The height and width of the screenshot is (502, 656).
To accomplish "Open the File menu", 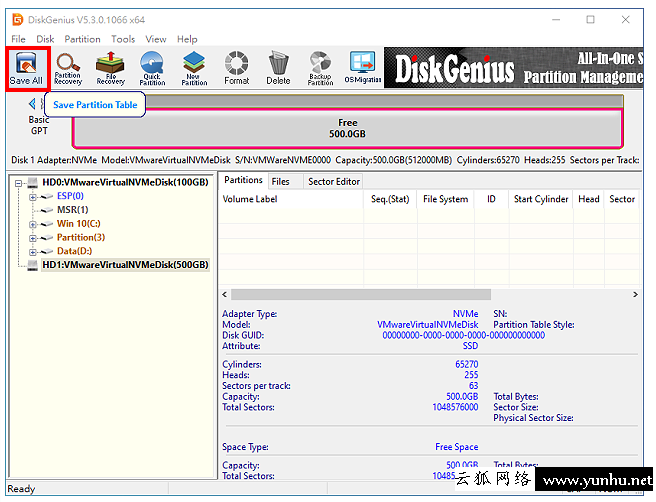I will point(18,39).
